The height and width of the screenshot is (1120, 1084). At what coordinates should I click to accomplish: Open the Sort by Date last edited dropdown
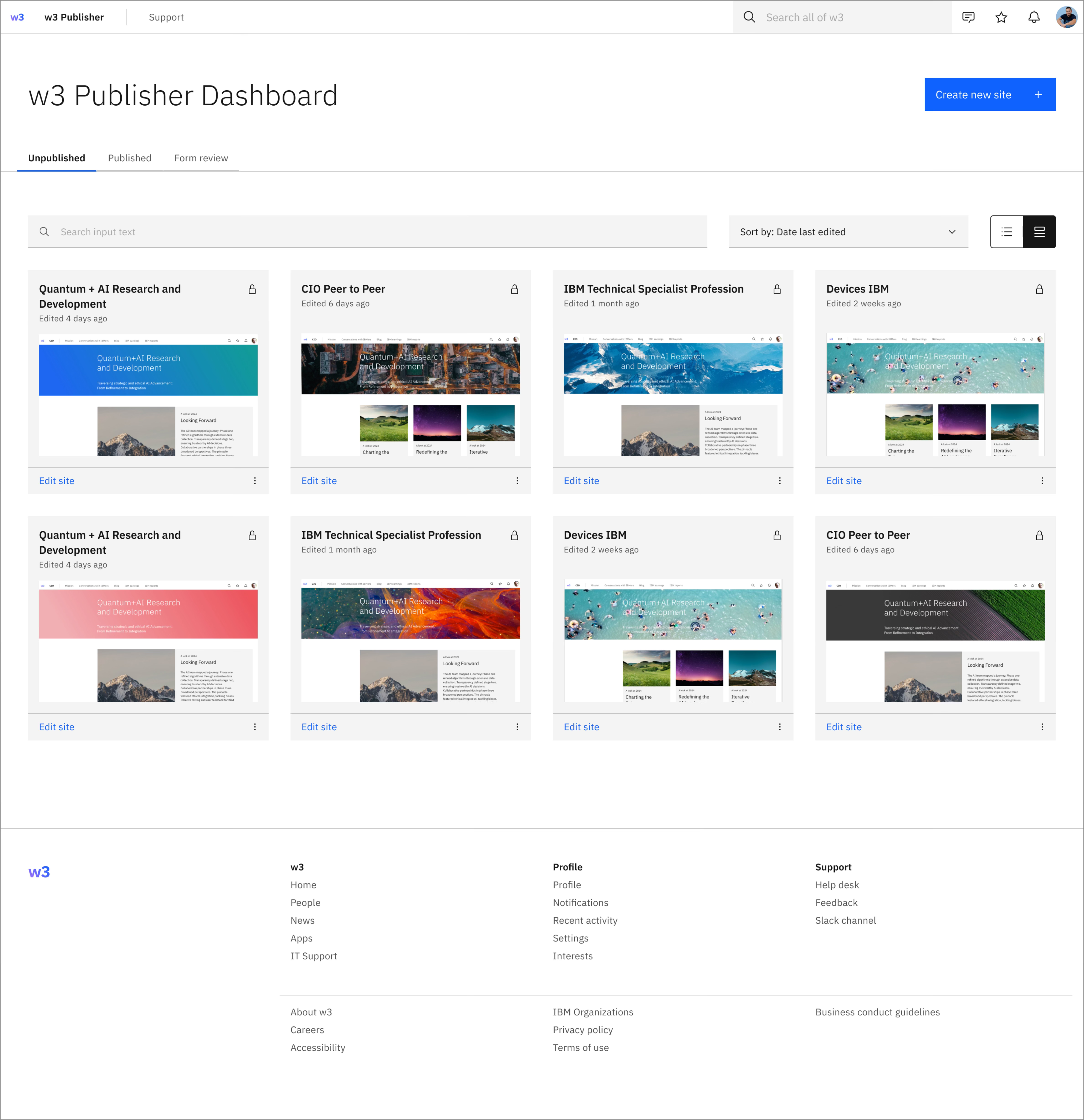tap(848, 231)
